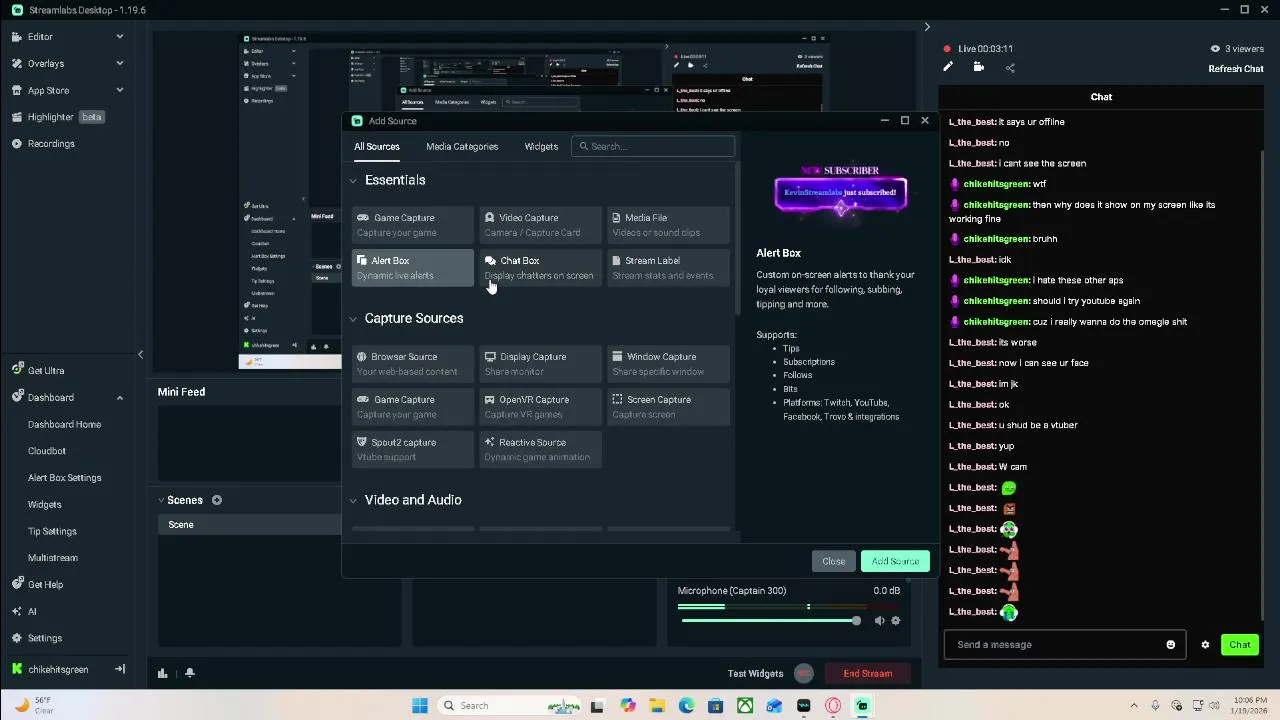Switch to the Widgets tab in Add Source
Screen dimensions: 1280x720
point(541,147)
